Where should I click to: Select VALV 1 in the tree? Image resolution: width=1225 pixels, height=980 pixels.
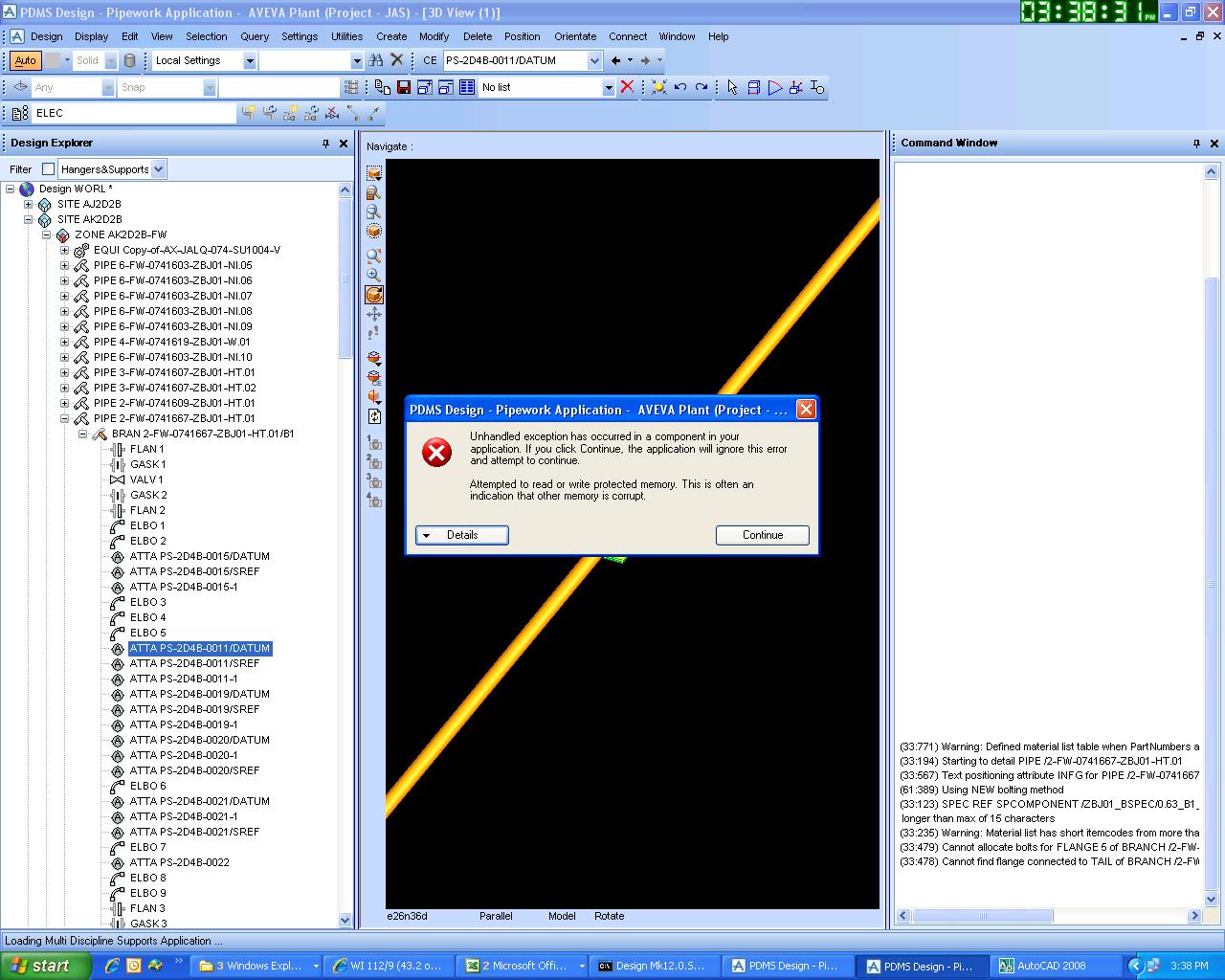146,479
